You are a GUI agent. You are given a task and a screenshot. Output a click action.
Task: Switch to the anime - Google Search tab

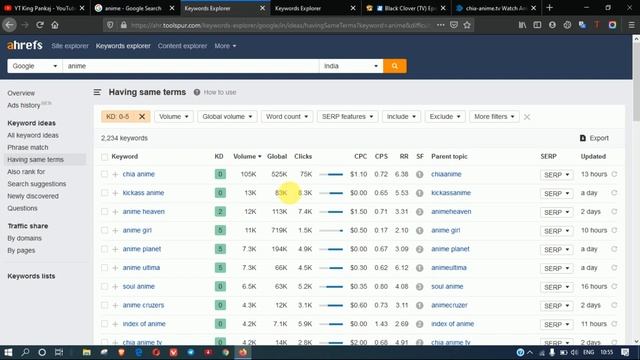pos(133,8)
